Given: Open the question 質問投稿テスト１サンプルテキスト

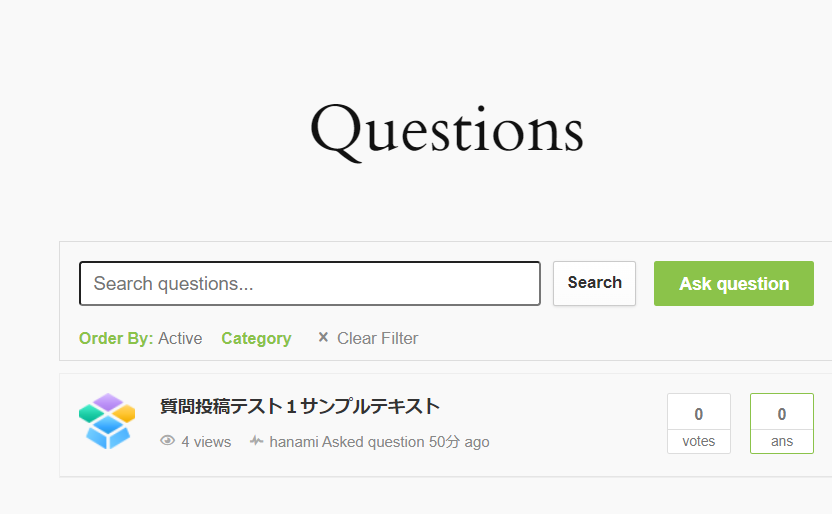Looking at the screenshot, I should (300, 406).
